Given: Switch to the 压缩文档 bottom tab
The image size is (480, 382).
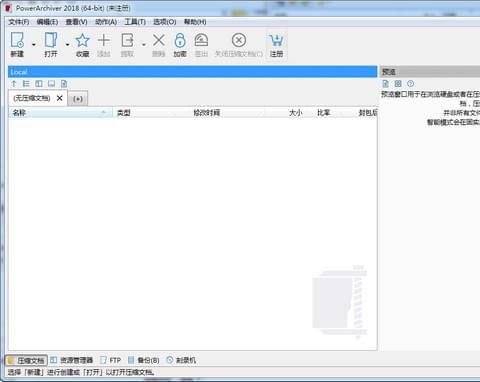Looking at the screenshot, I should [26, 360].
